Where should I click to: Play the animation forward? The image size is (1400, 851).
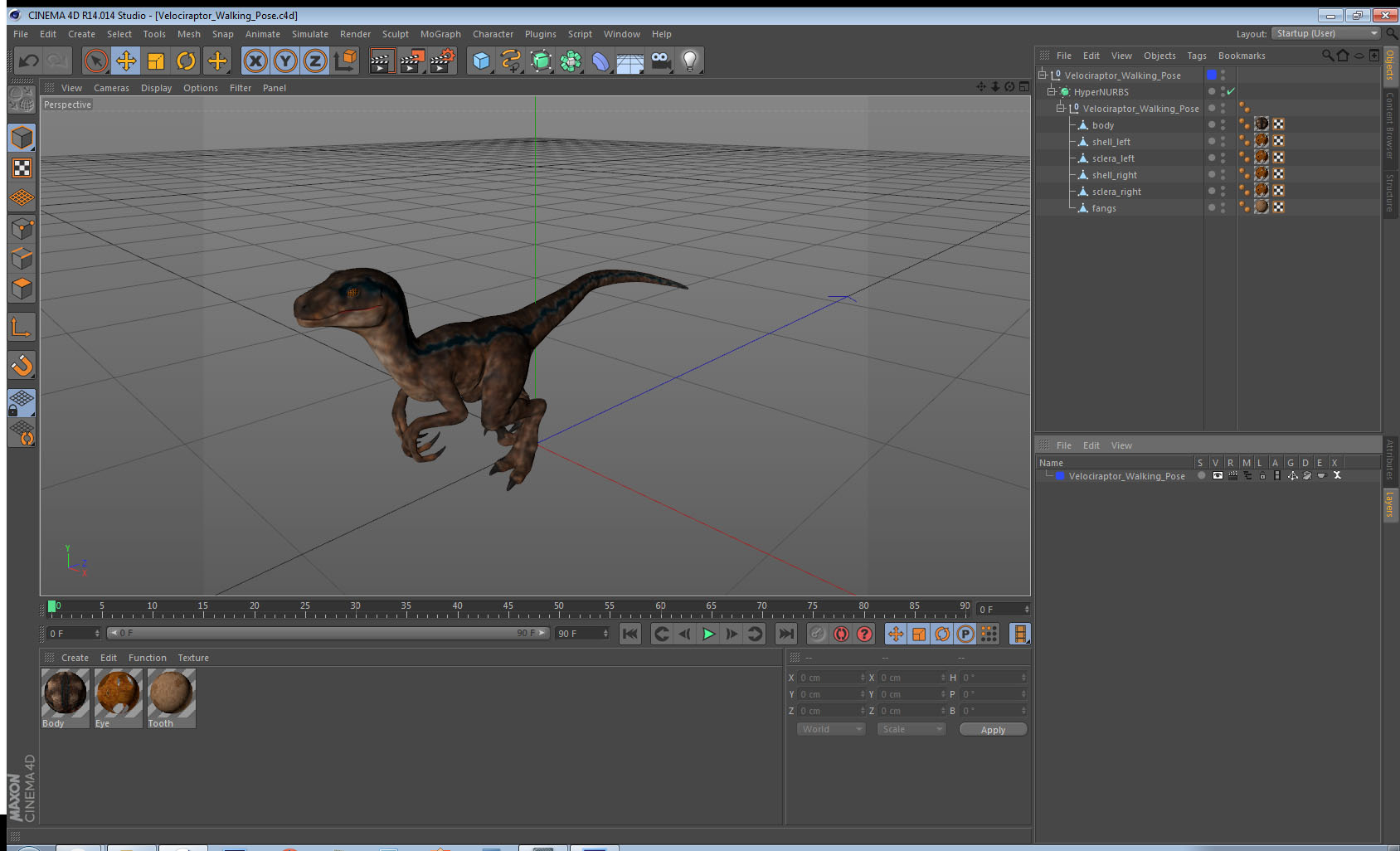(x=708, y=634)
